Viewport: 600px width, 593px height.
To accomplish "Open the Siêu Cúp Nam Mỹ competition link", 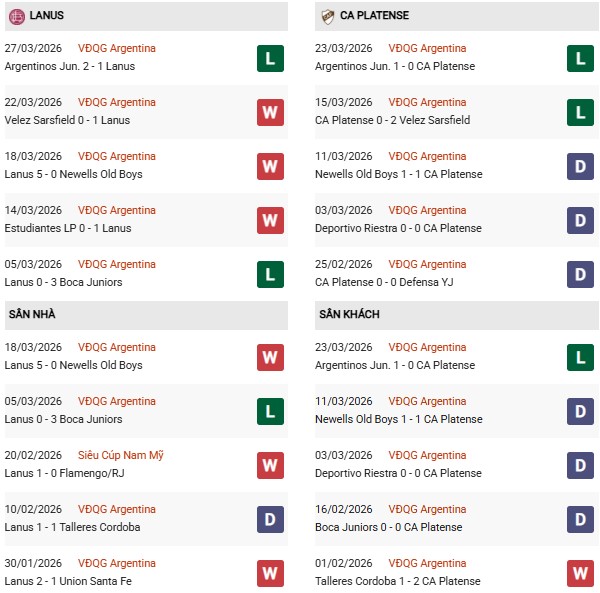I will point(120,455).
